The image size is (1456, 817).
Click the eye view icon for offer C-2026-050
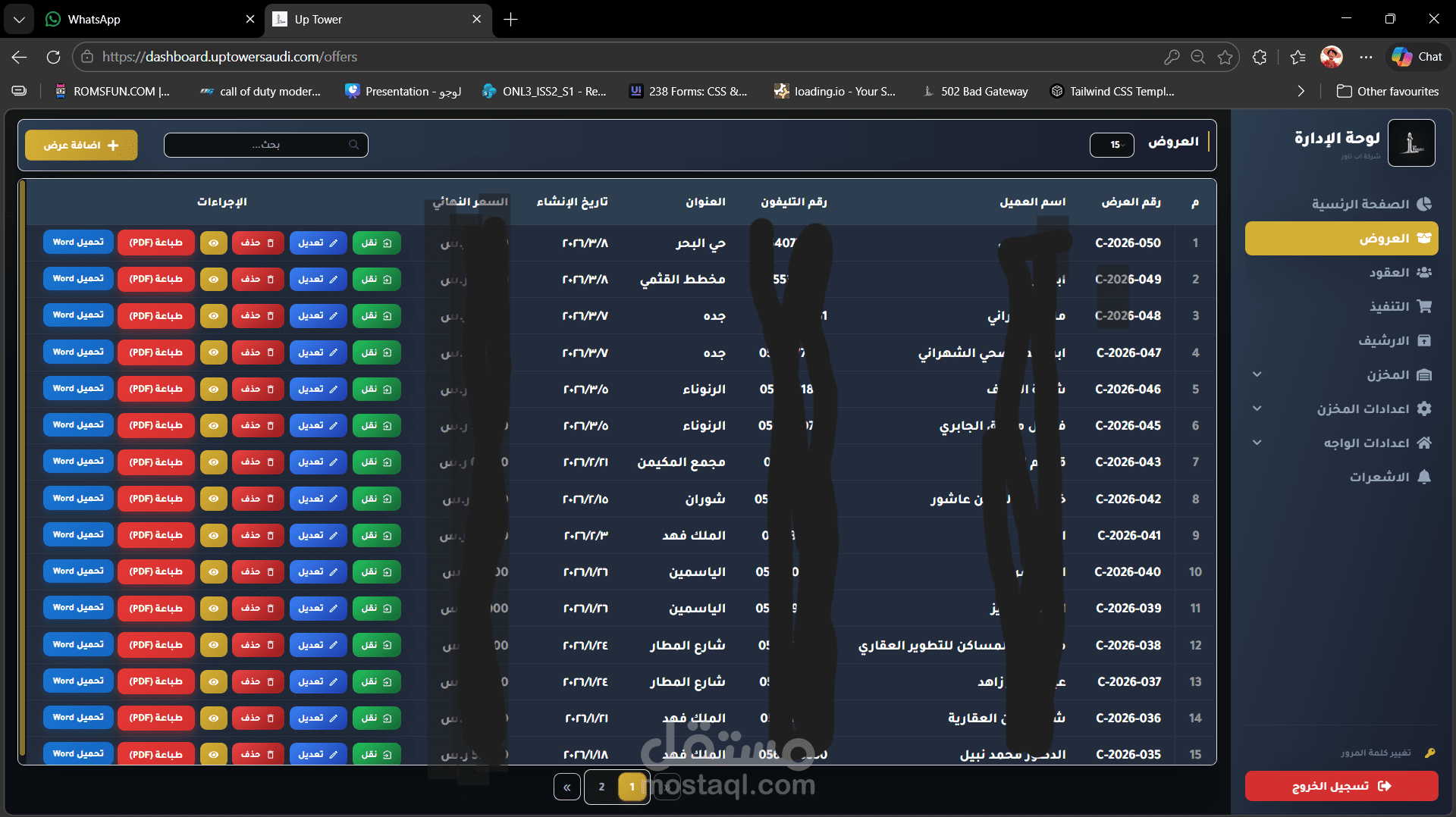click(x=214, y=243)
